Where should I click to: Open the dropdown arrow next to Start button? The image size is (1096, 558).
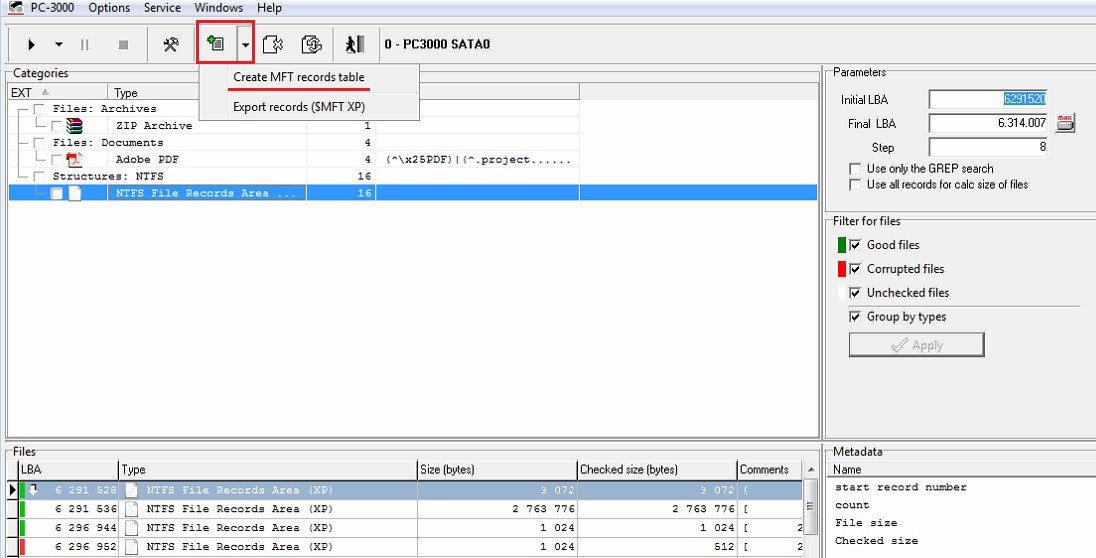[x=58, y=44]
